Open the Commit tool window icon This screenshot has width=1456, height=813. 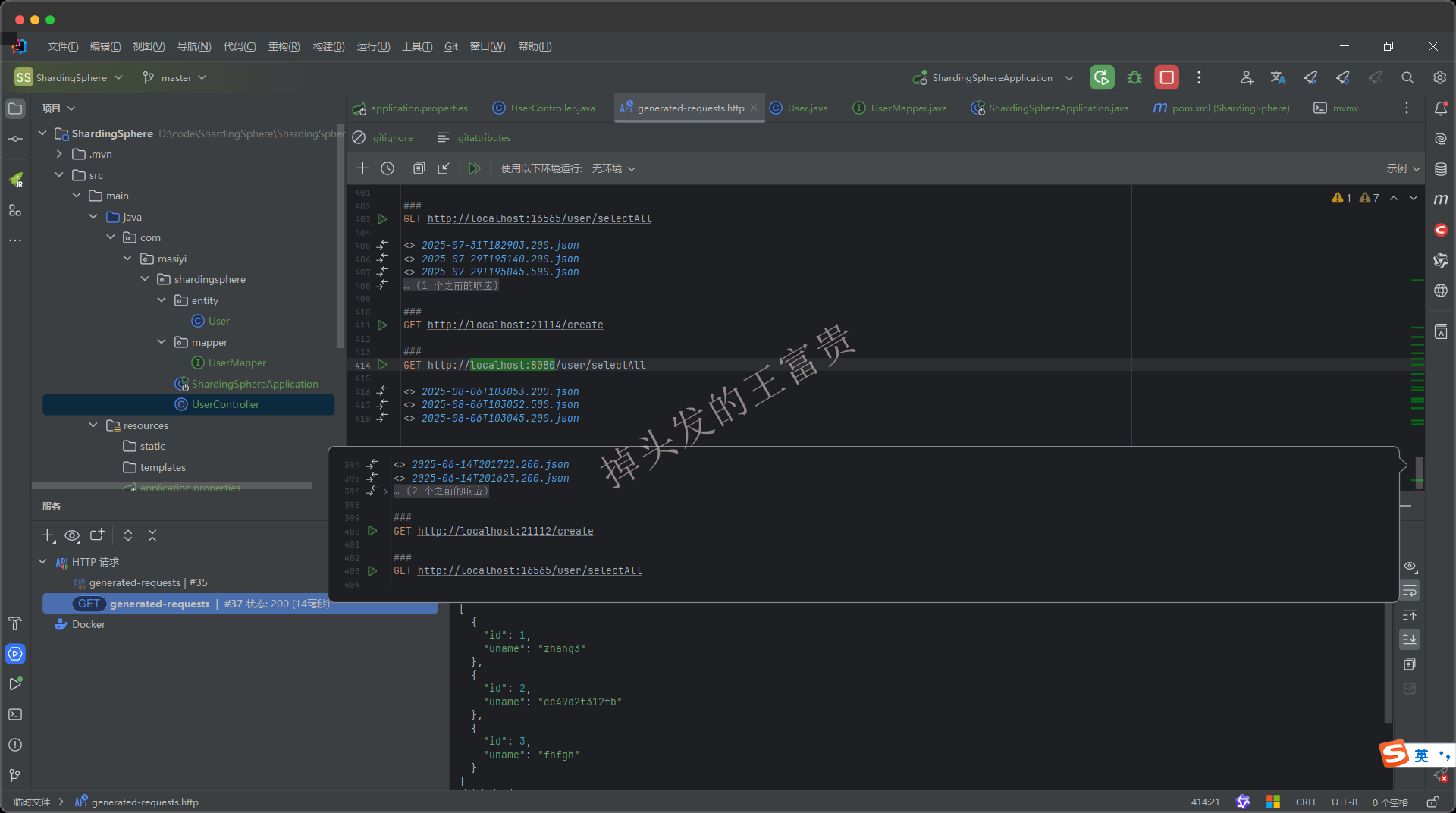click(x=15, y=139)
